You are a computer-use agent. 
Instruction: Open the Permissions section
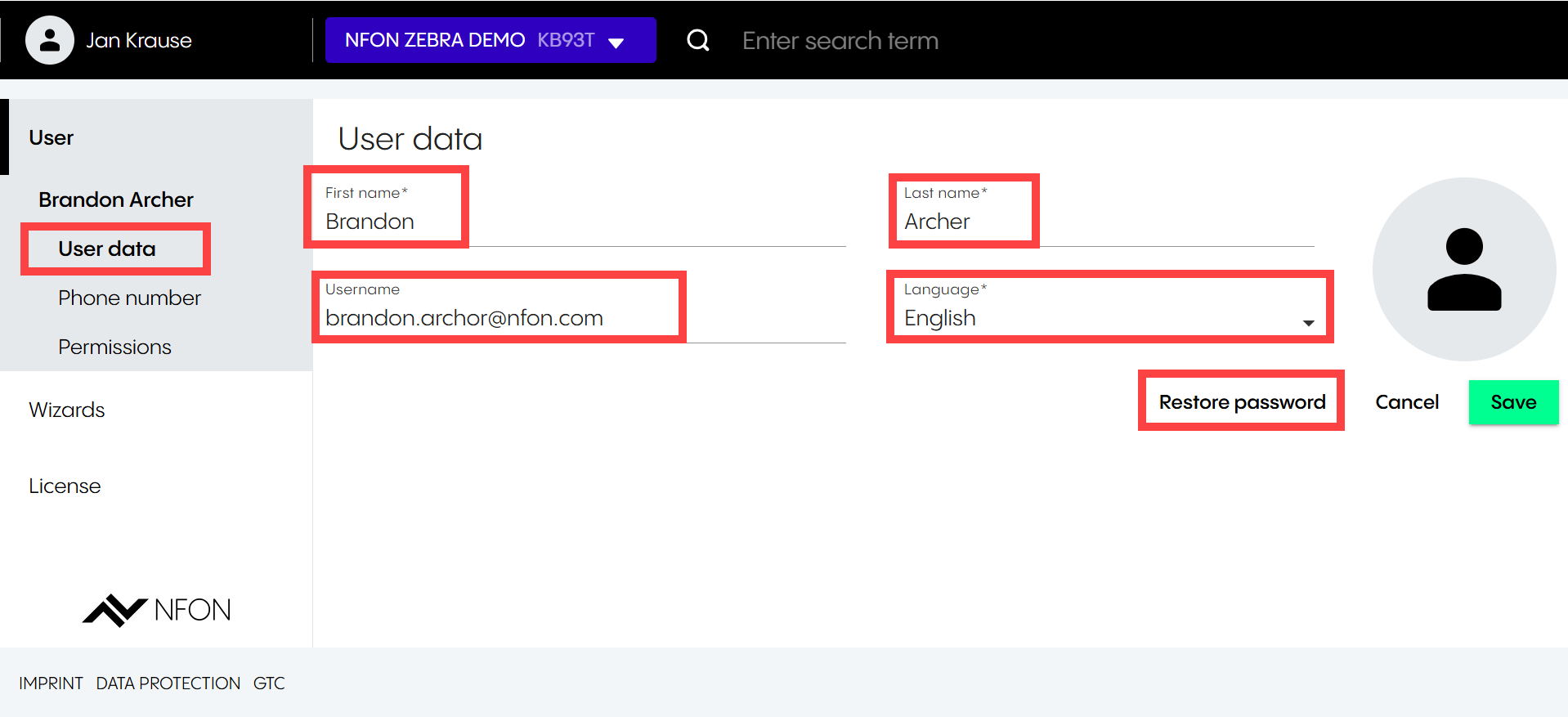point(114,347)
